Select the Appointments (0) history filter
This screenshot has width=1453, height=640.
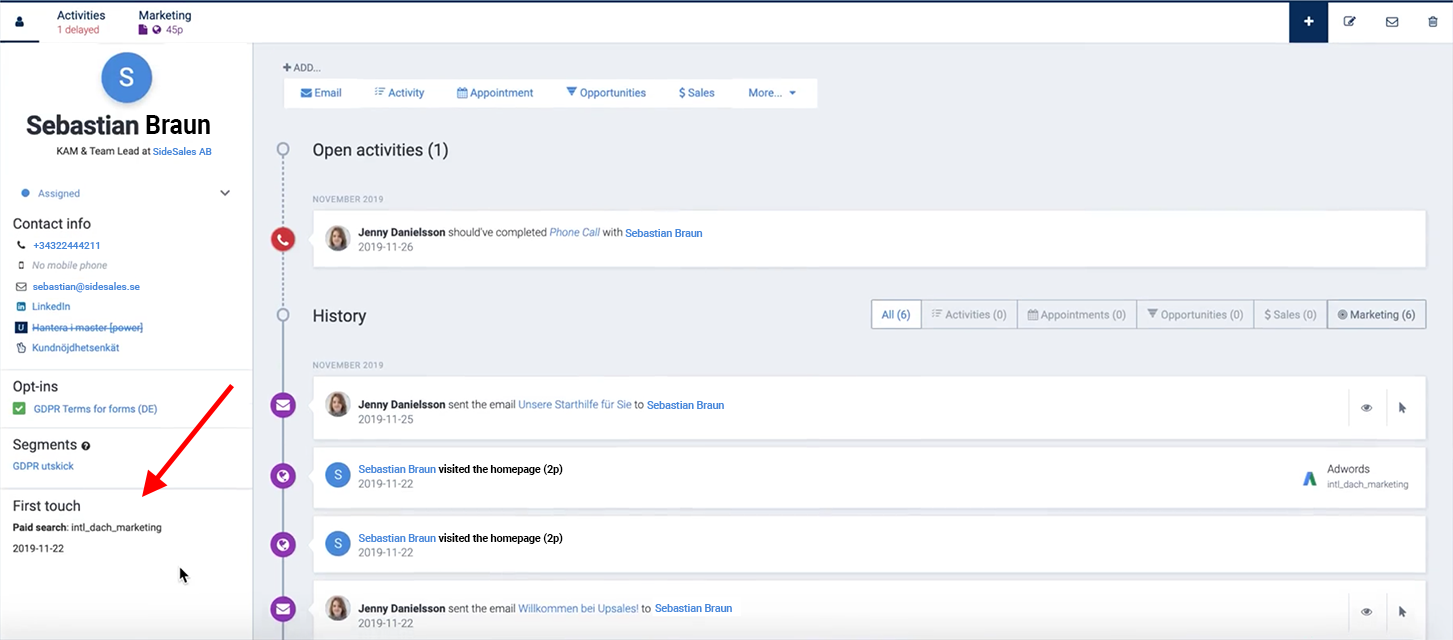(x=1077, y=314)
